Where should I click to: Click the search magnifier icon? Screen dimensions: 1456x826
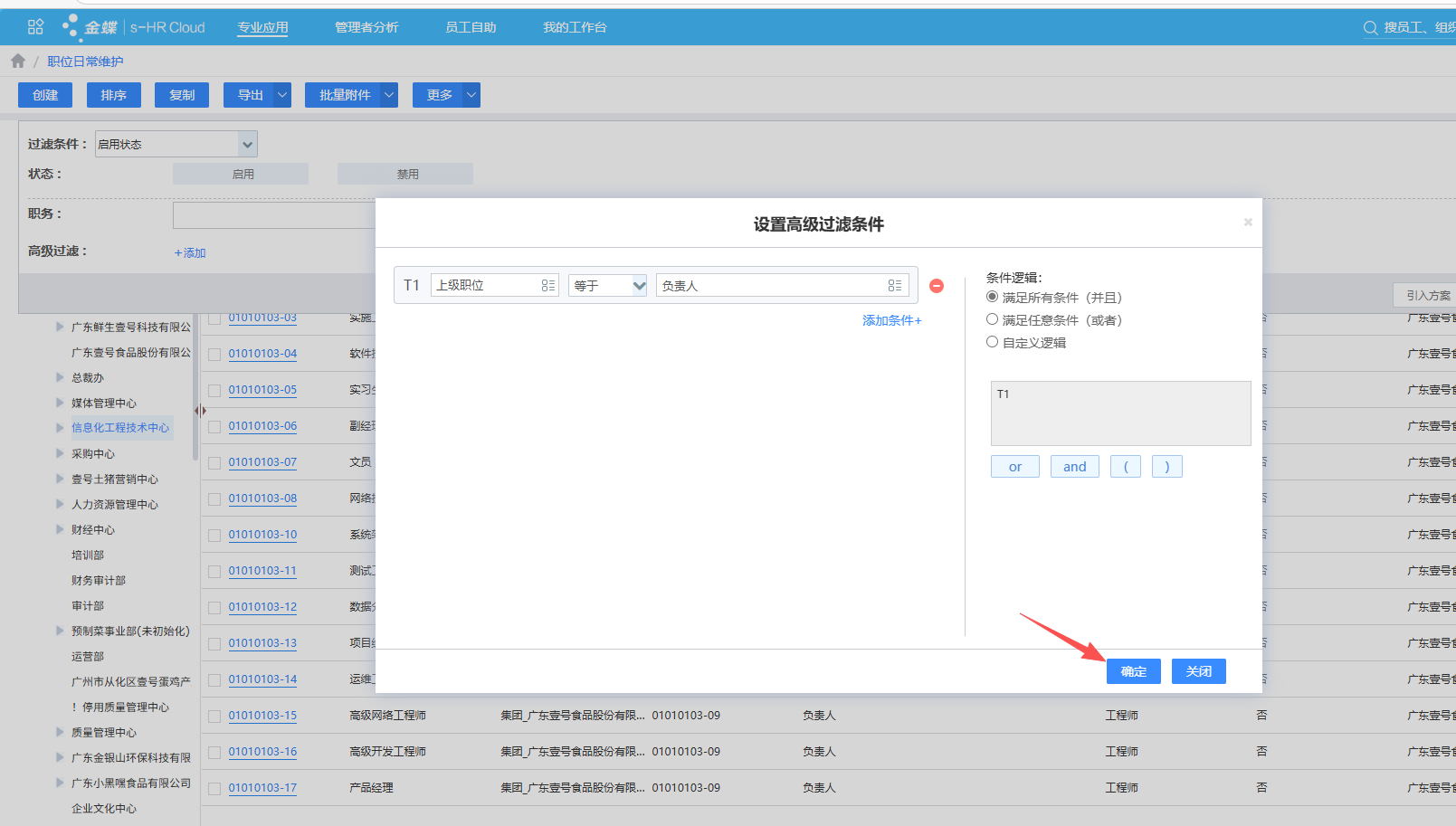[x=1370, y=28]
